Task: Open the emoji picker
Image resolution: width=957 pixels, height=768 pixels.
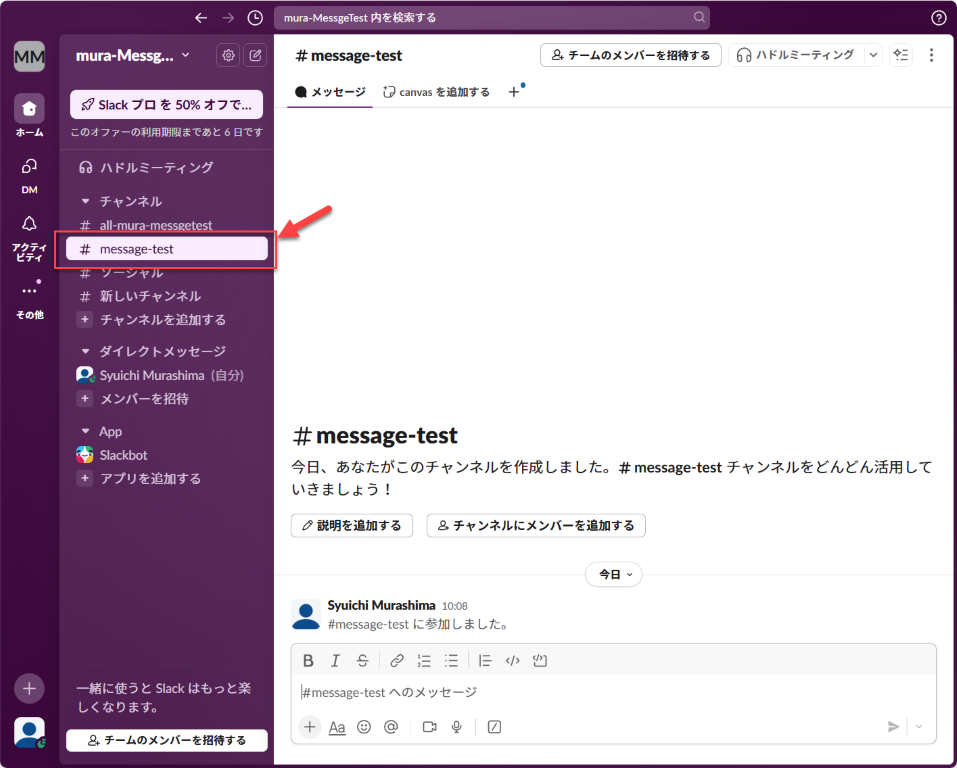Action: point(364,726)
